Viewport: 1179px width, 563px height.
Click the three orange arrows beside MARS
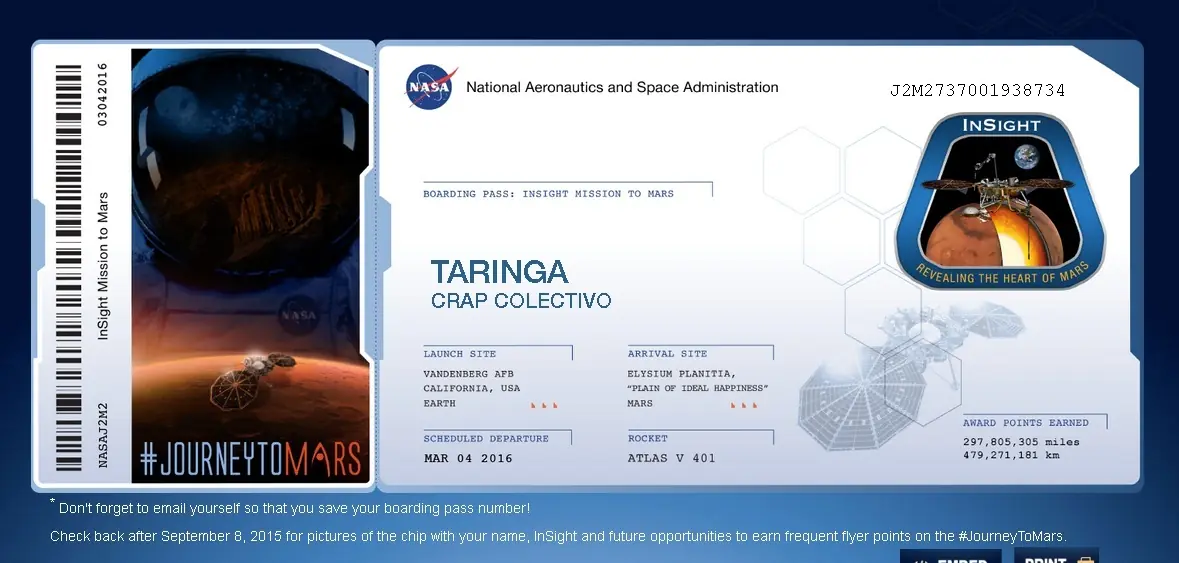[744, 405]
